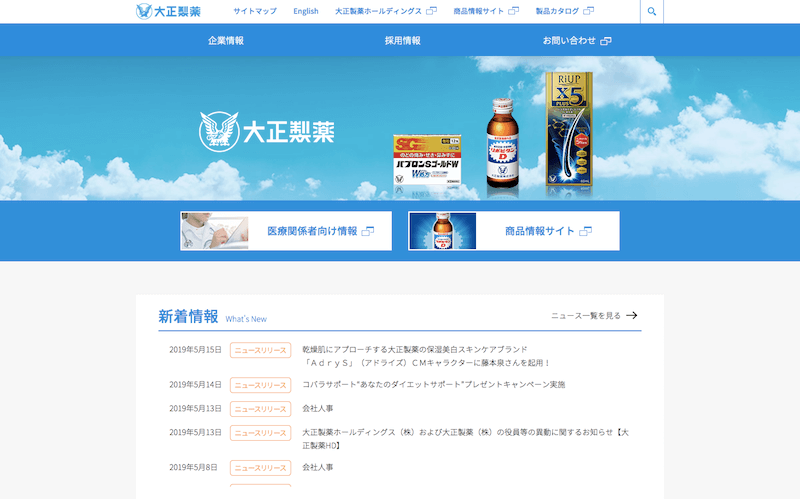800x499 pixels.
Task: Open コバラサポート campaign news article
Action: (x=434, y=384)
